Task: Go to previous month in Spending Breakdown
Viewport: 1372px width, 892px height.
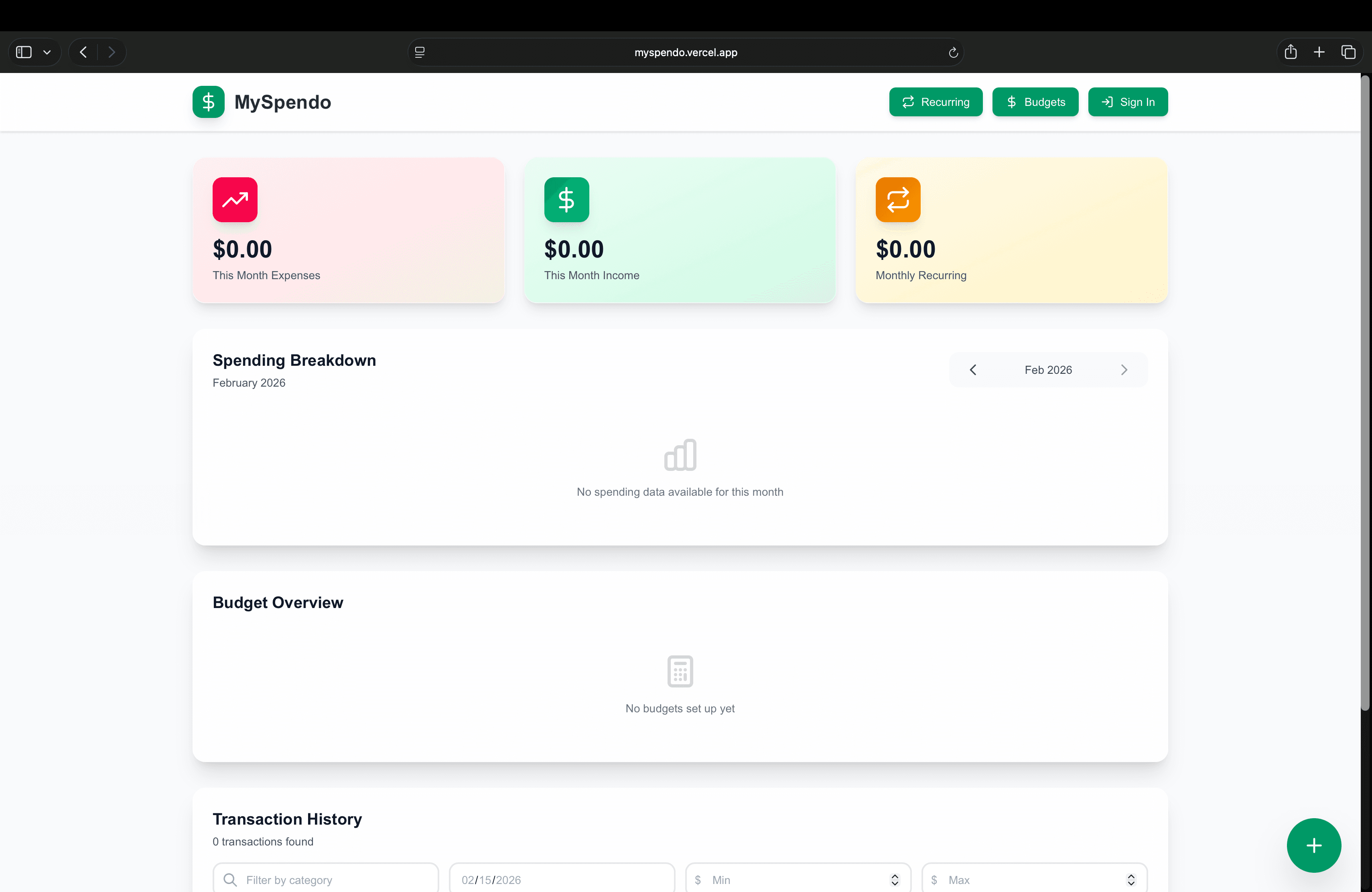Action: [x=972, y=370]
